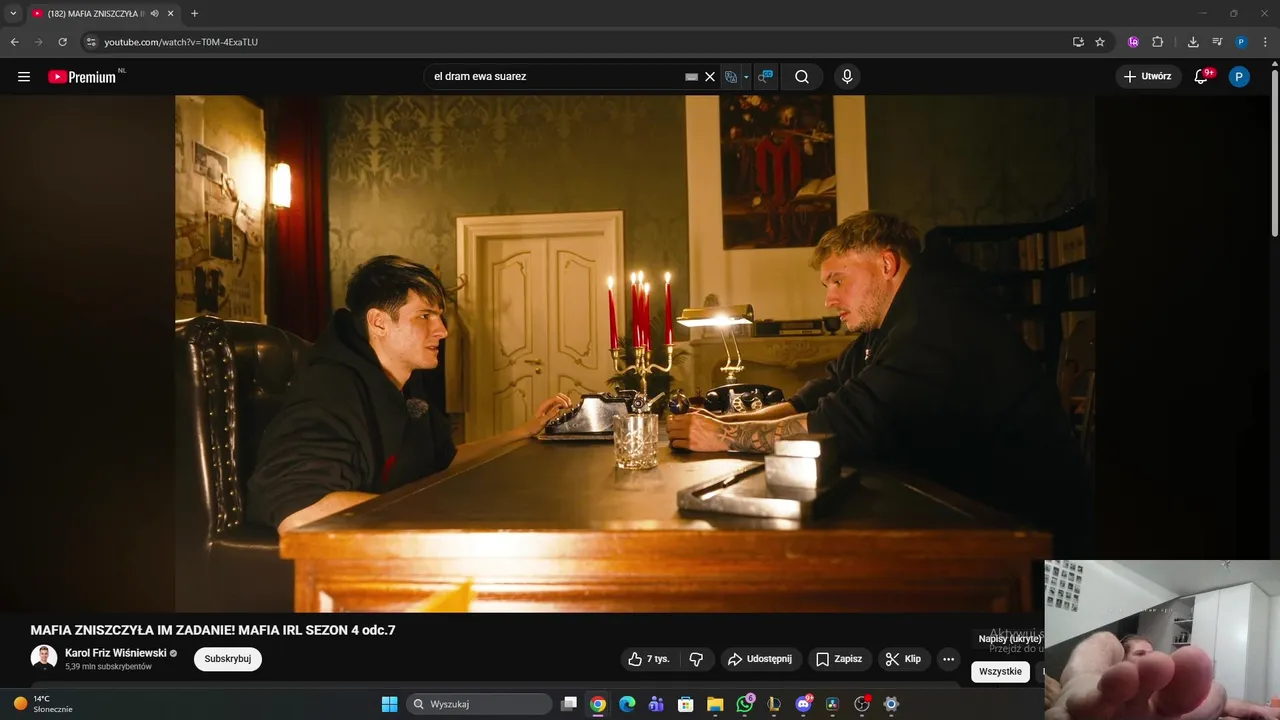Click the translate extension icon in search bar
This screenshot has height=720, width=1280.
click(731, 77)
